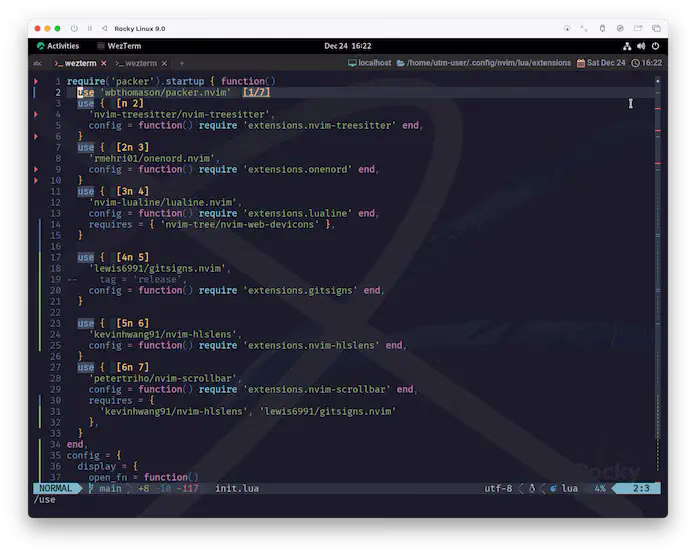Click the volume speaker icon
The image size is (696, 555).
641,46
